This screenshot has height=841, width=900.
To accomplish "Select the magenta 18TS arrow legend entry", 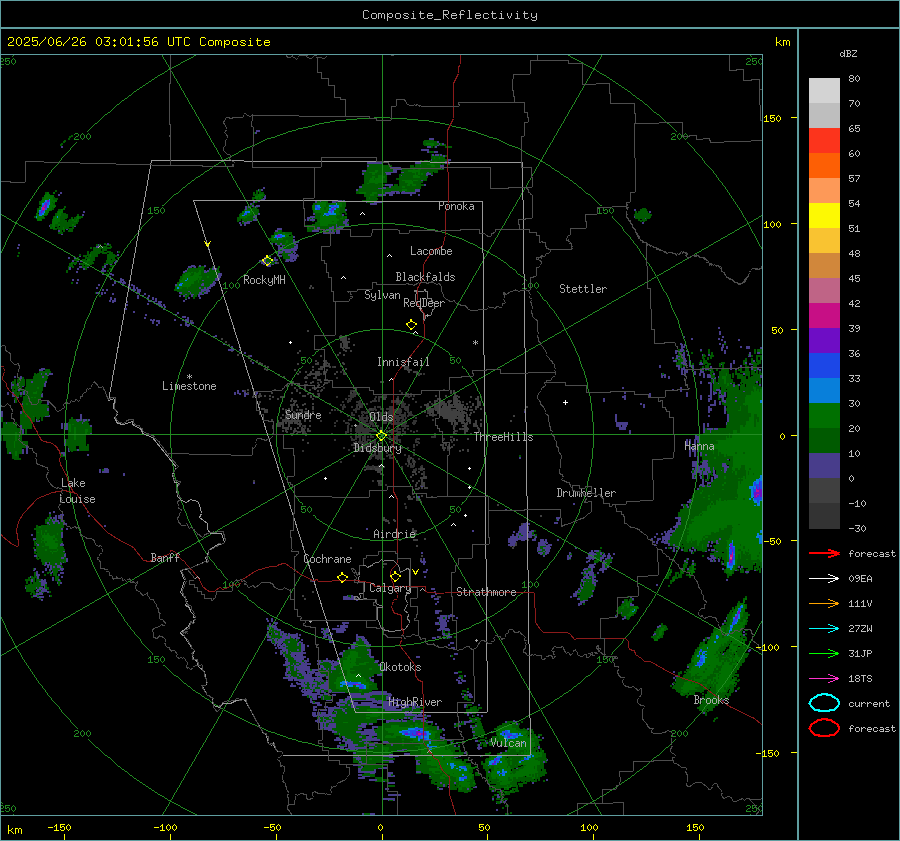I will (824, 679).
